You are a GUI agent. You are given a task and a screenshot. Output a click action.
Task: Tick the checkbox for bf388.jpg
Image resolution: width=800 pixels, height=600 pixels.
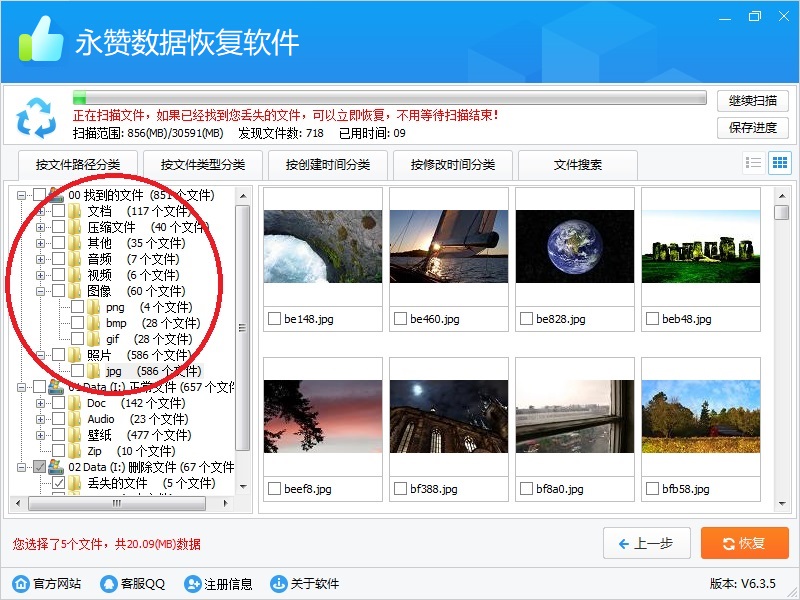[400, 489]
